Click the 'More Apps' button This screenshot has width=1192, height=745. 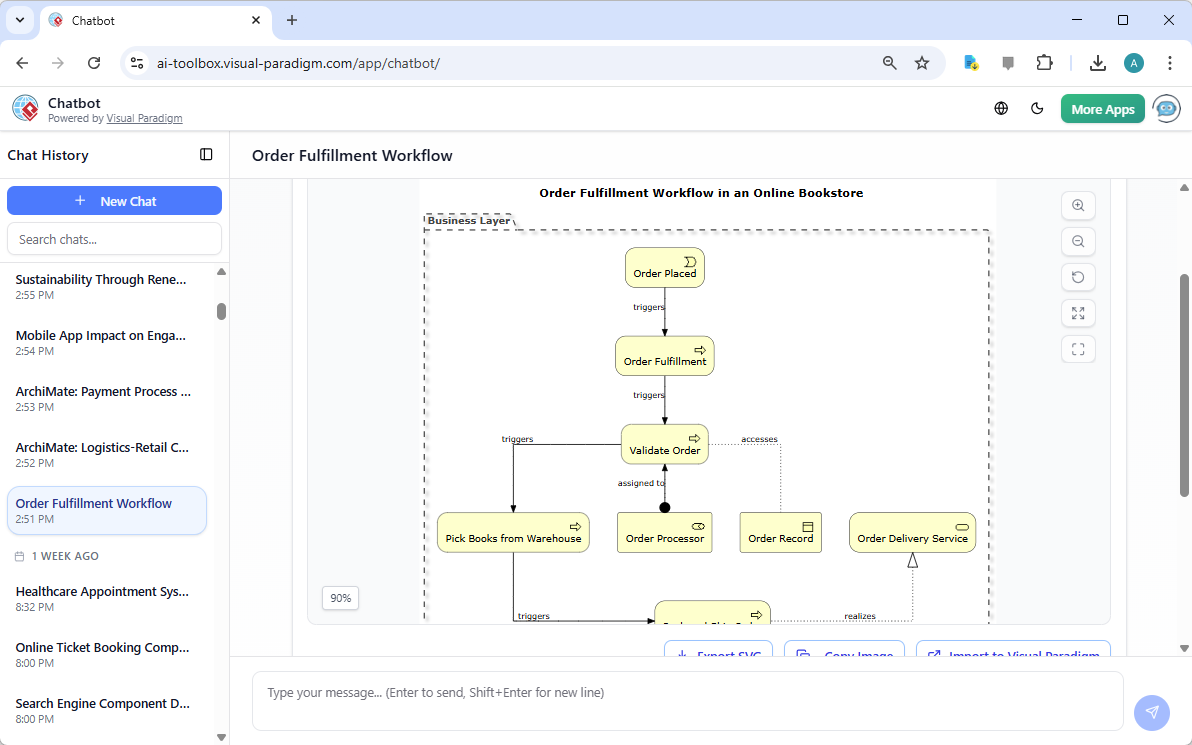[1102, 108]
